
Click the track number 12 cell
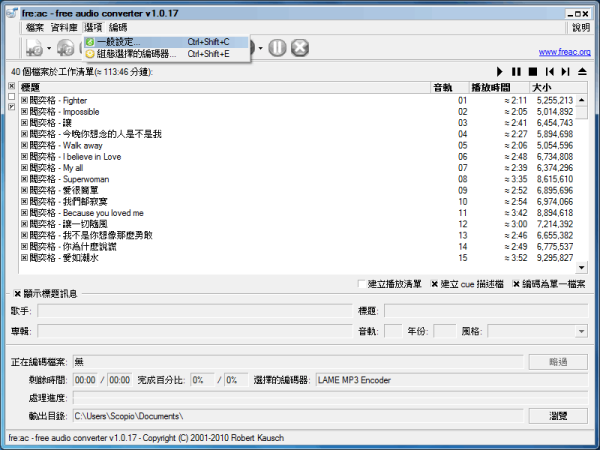click(463, 224)
